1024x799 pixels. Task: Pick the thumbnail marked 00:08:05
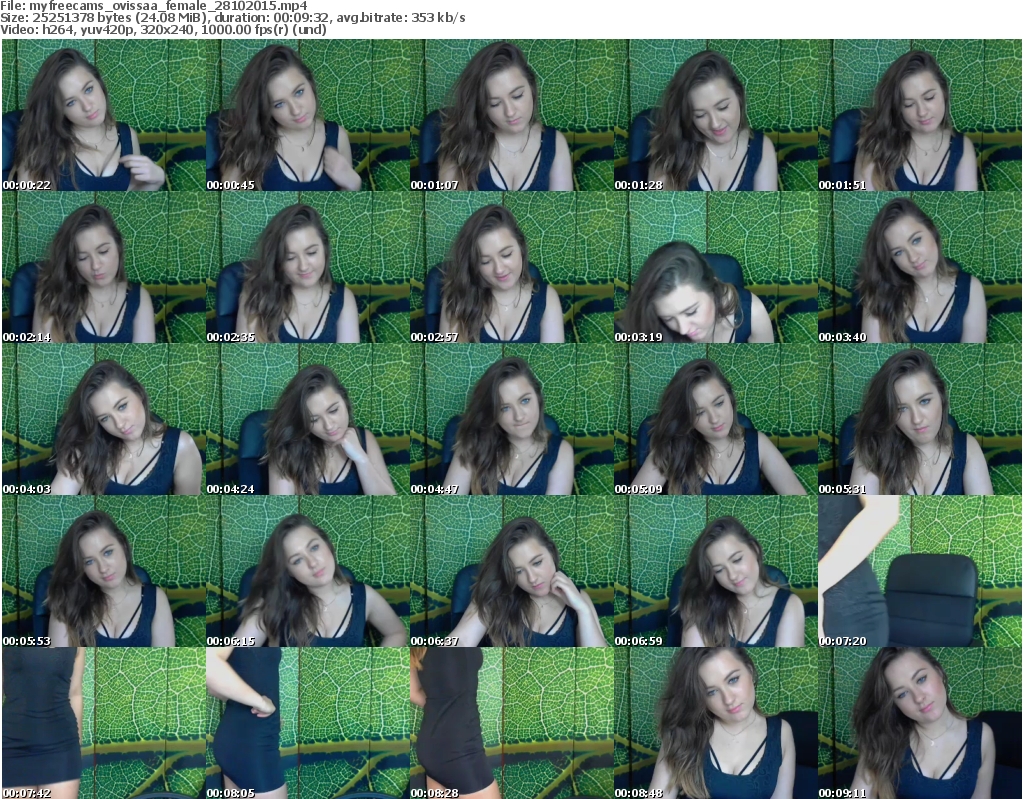tap(308, 723)
